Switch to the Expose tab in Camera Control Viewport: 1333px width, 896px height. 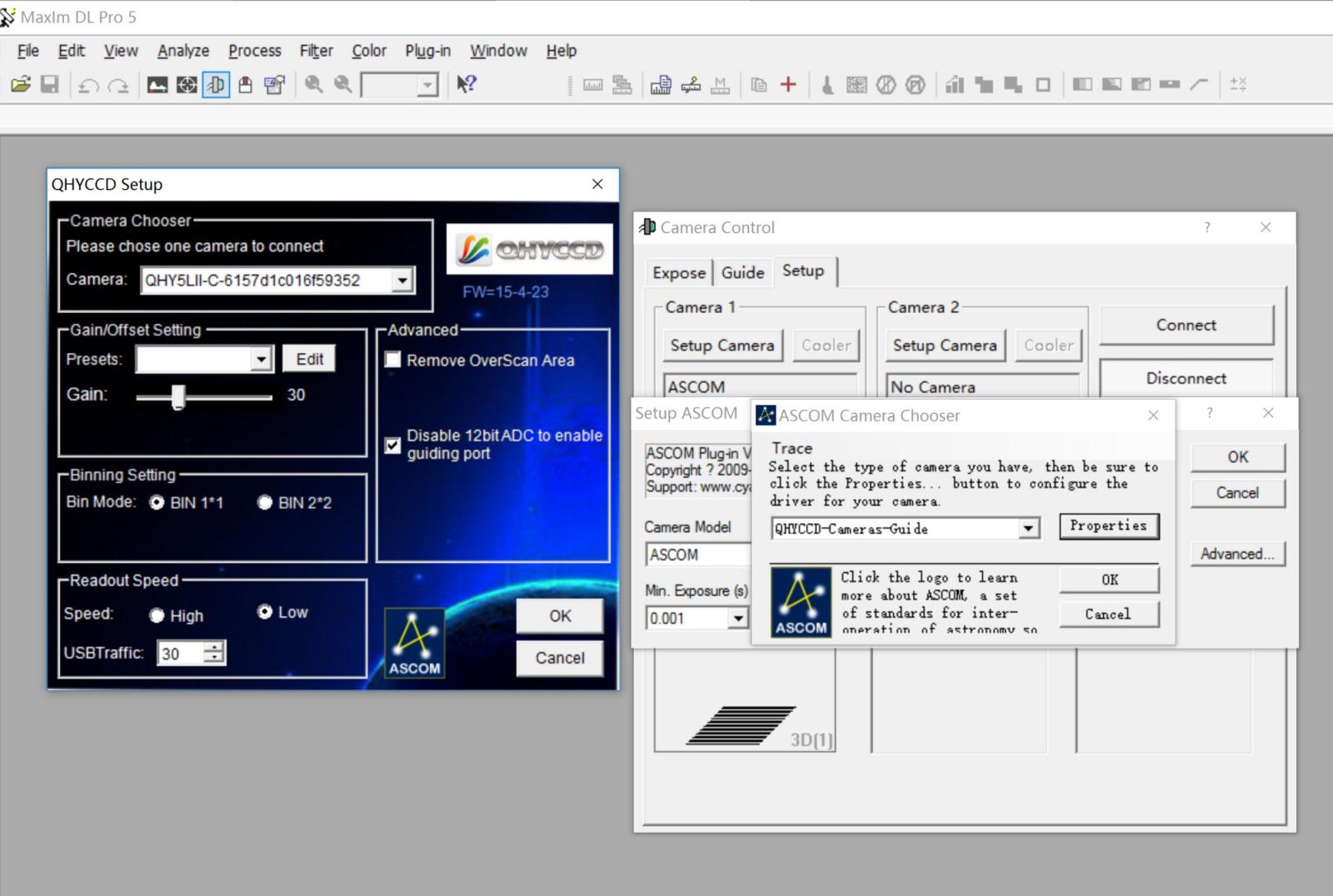click(679, 272)
